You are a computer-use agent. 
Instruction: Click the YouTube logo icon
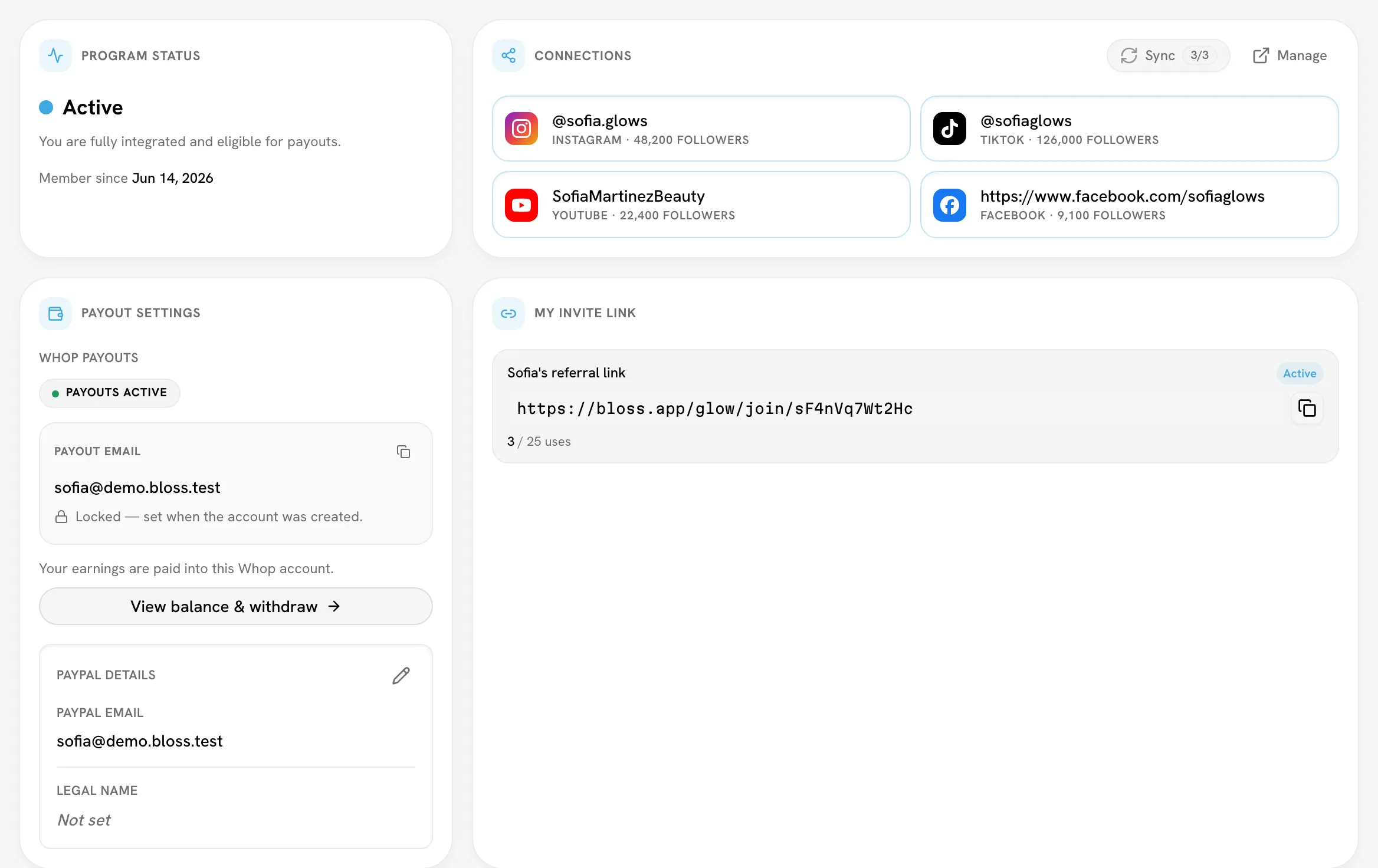pyautogui.click(x=521, y=205)
